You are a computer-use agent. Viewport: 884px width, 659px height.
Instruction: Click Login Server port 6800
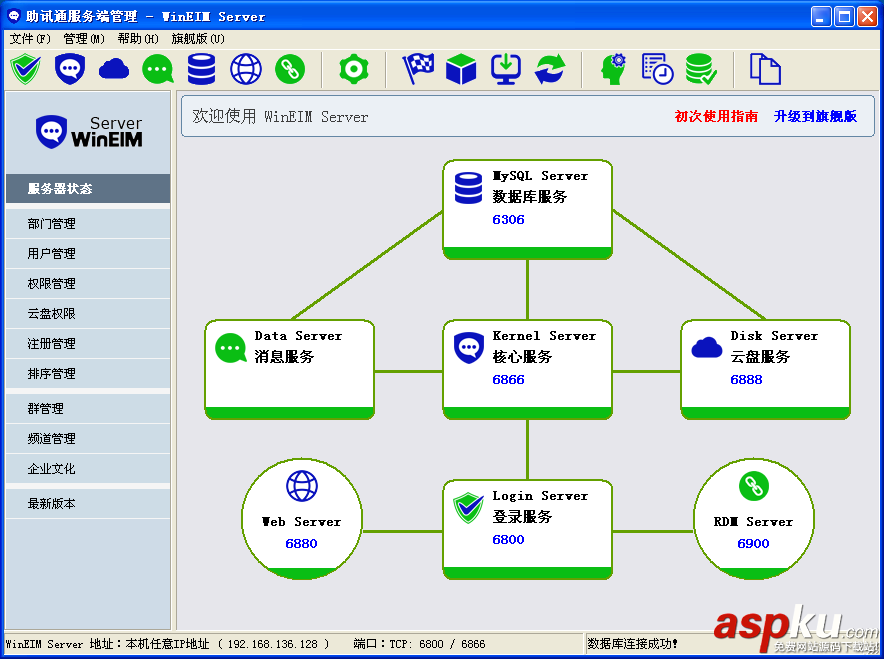coord(508,539)
